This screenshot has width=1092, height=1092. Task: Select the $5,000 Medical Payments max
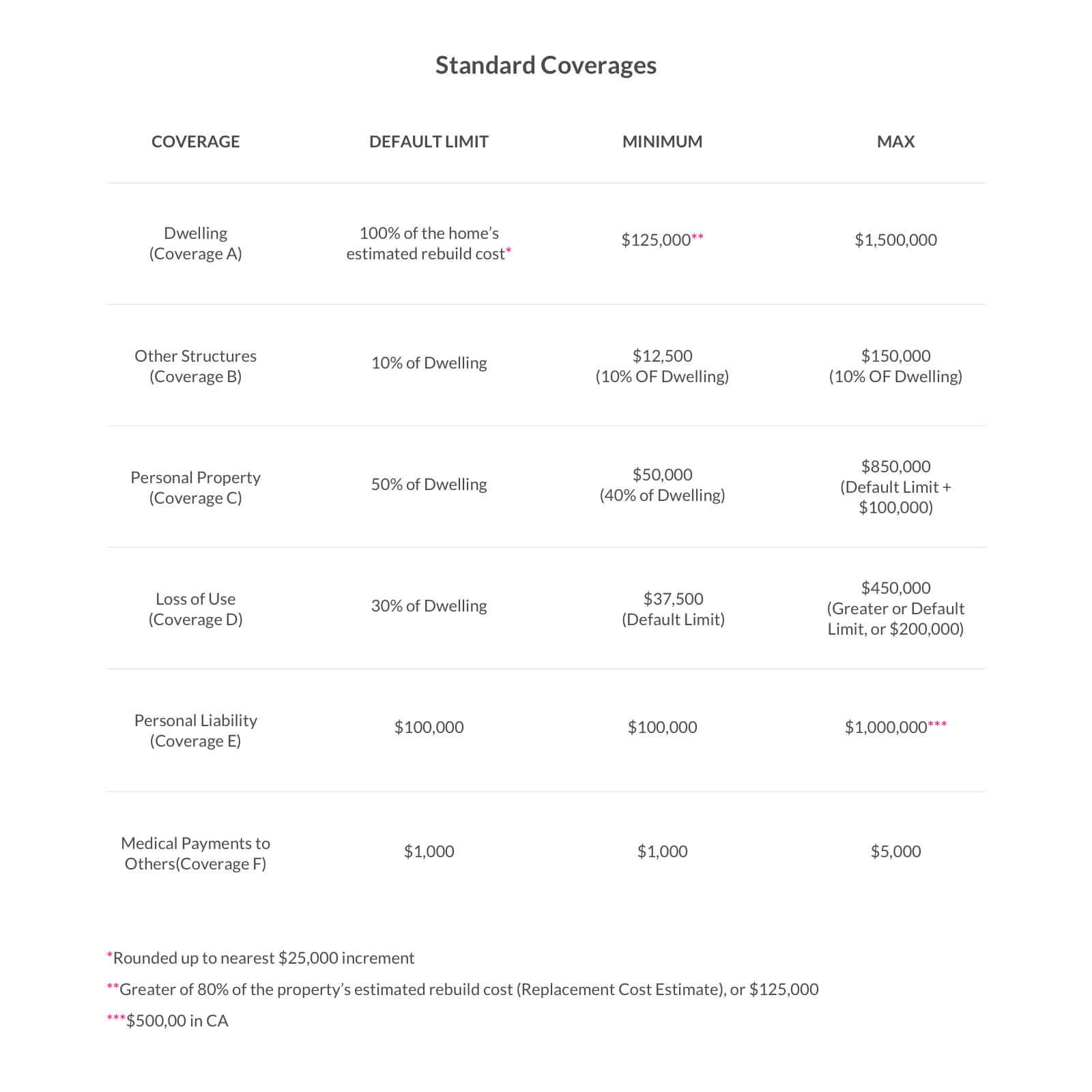pyautogui.click(x=895, y=852)
